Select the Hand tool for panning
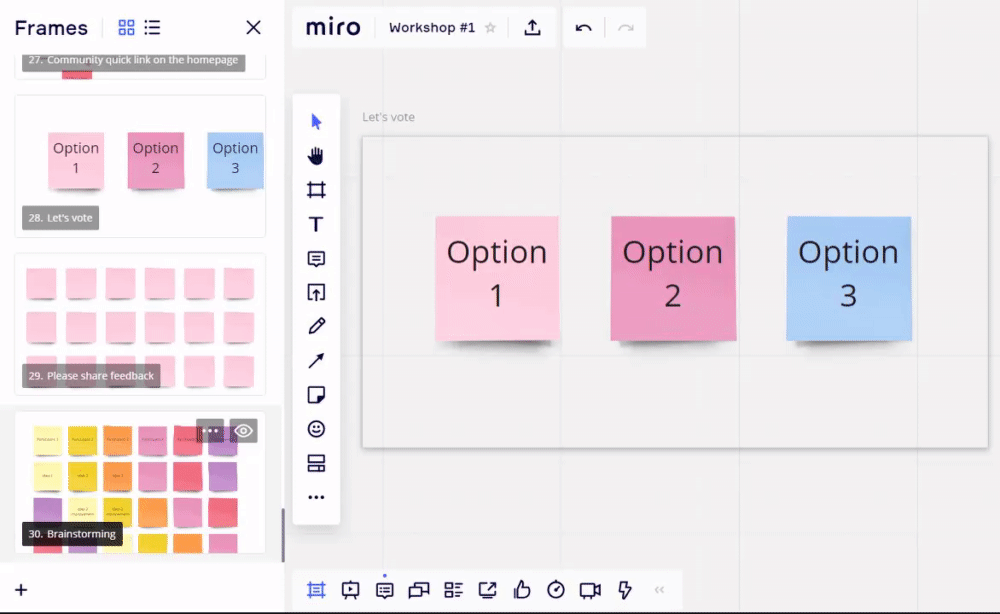The height and width of the screenshot is (614, 1000). (x=316, y=156)
